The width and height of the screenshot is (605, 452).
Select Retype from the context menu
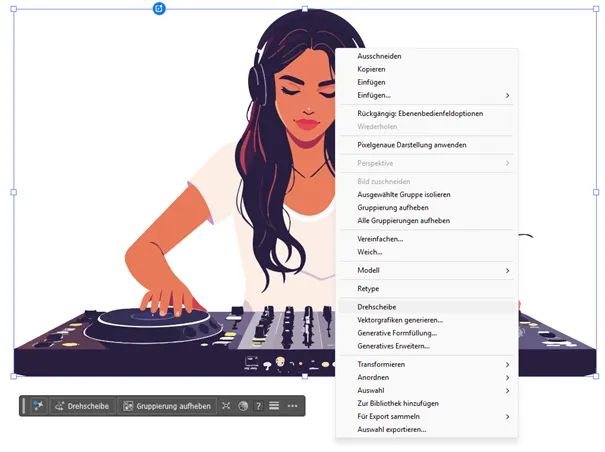click(x=368, y=288)
